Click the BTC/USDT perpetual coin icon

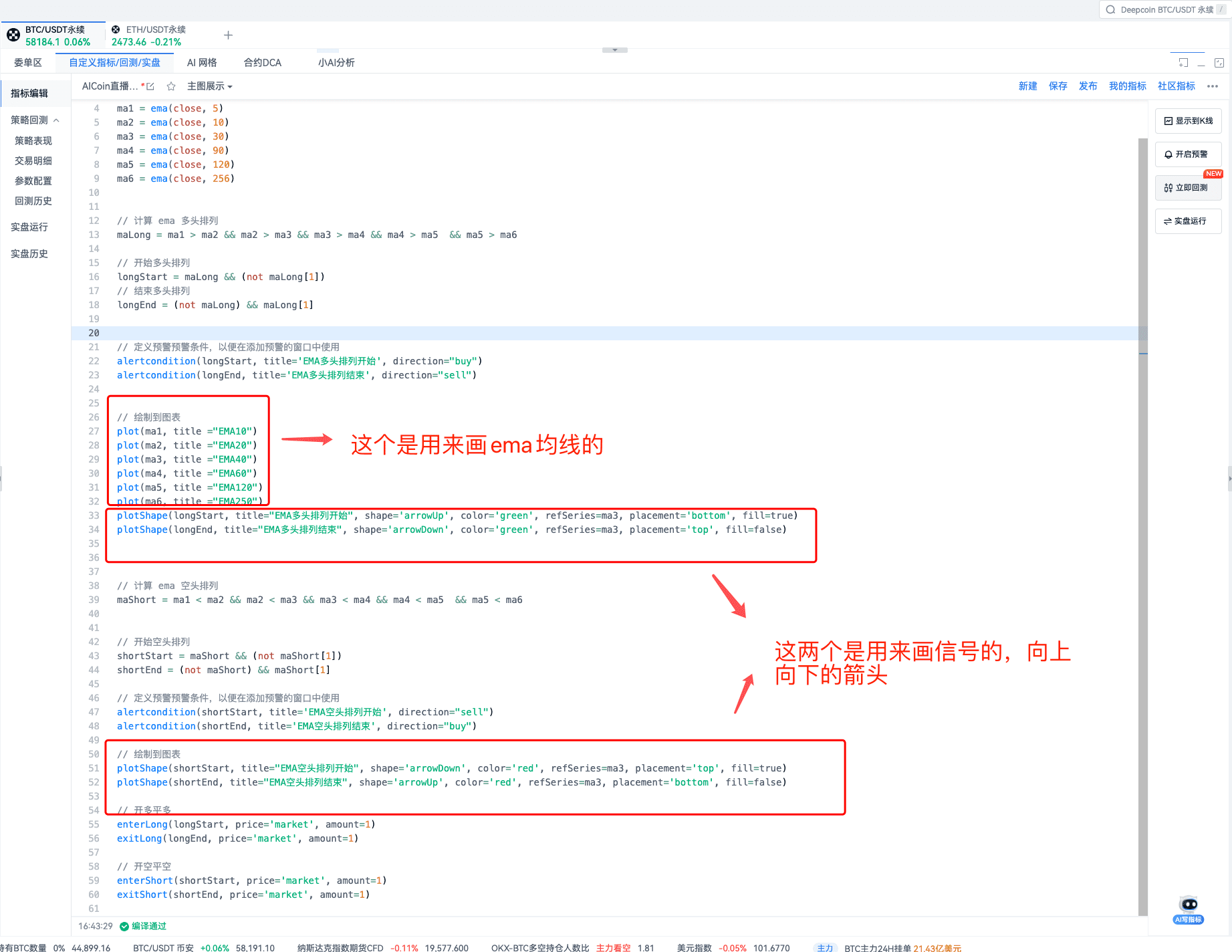click(13, 35)
